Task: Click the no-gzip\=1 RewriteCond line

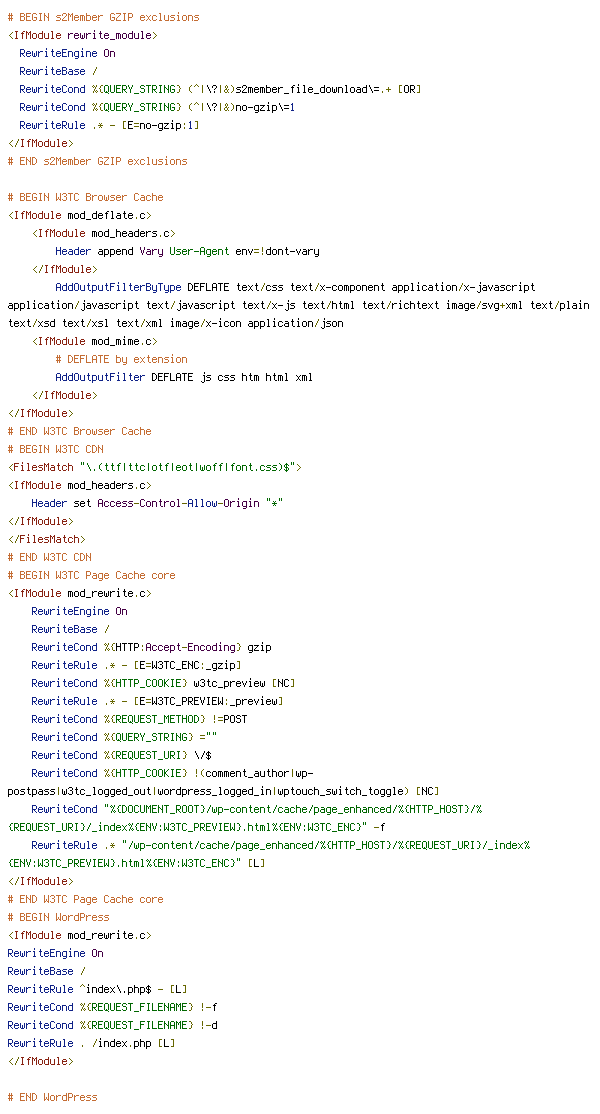Action: 157,107
